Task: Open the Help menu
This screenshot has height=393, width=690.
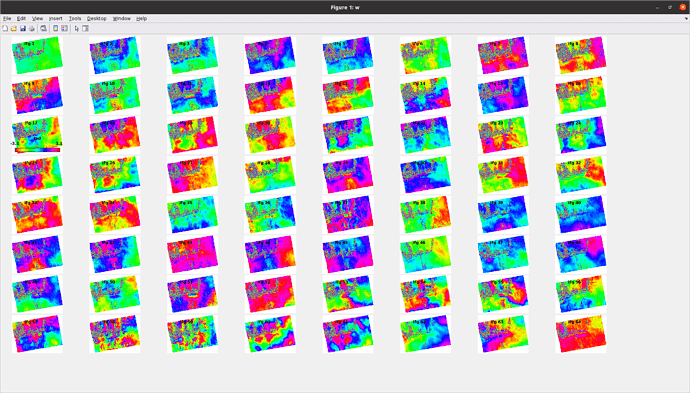Action: tap(141, 18)
